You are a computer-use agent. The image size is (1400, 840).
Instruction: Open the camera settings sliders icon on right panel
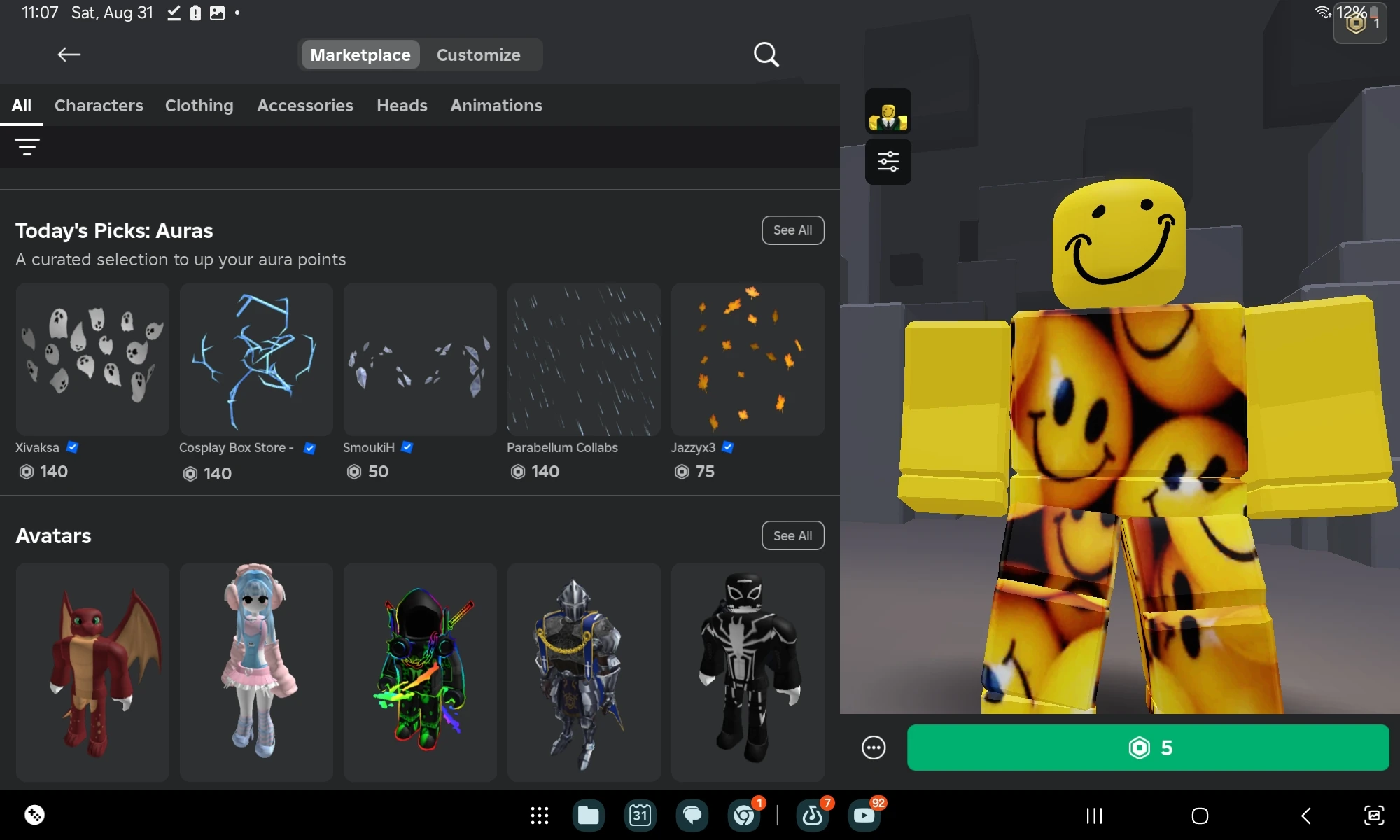(x=888, y=162)
